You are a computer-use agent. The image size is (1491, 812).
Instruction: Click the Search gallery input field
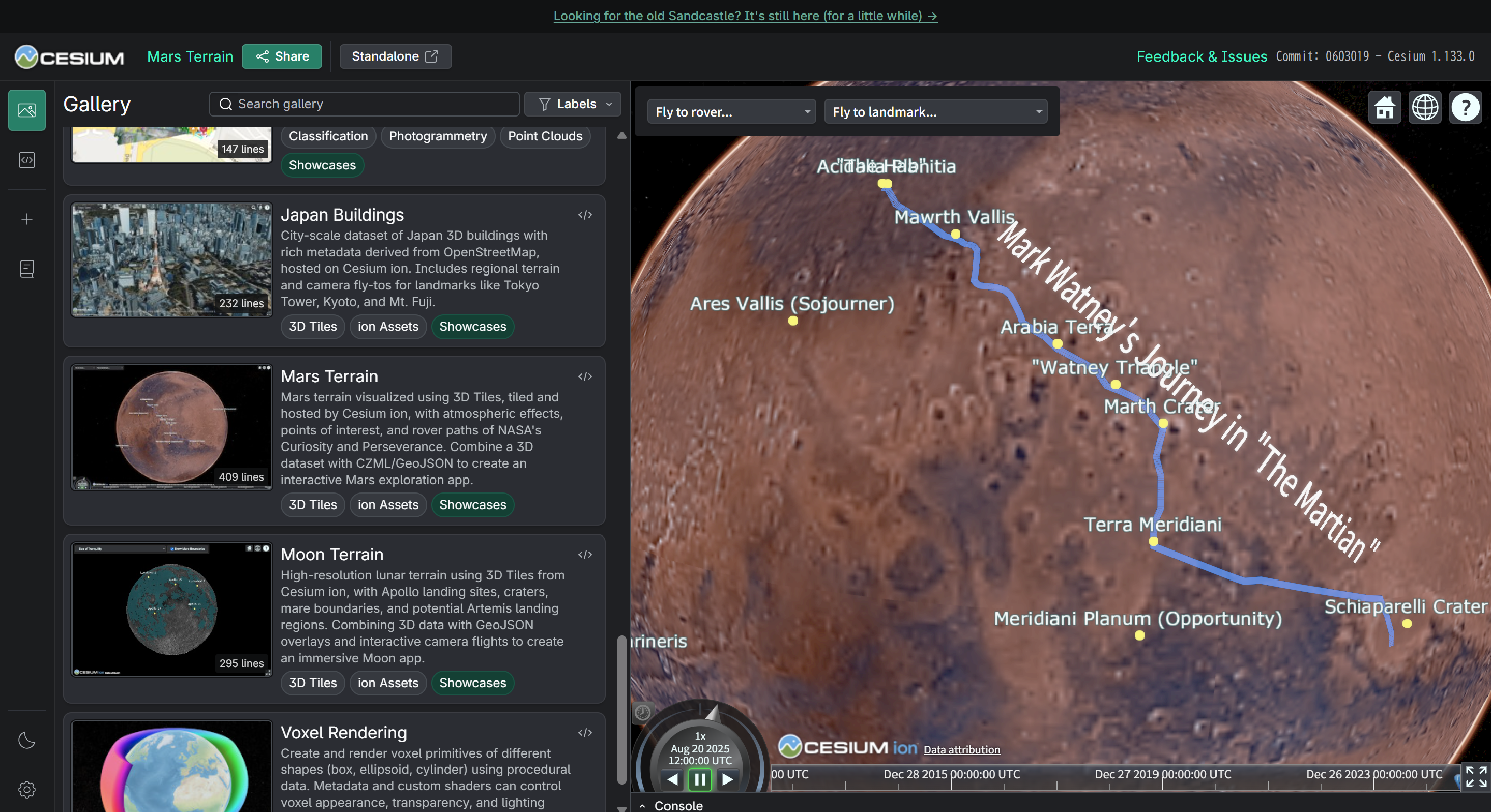[x=365, y=104]
